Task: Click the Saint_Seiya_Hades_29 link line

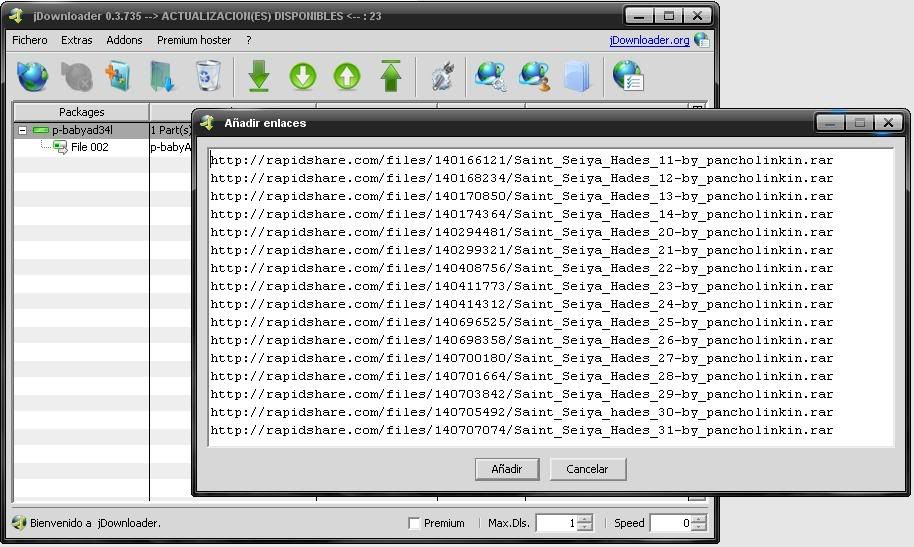Action: pyautogui.click(x=522, y=394)
